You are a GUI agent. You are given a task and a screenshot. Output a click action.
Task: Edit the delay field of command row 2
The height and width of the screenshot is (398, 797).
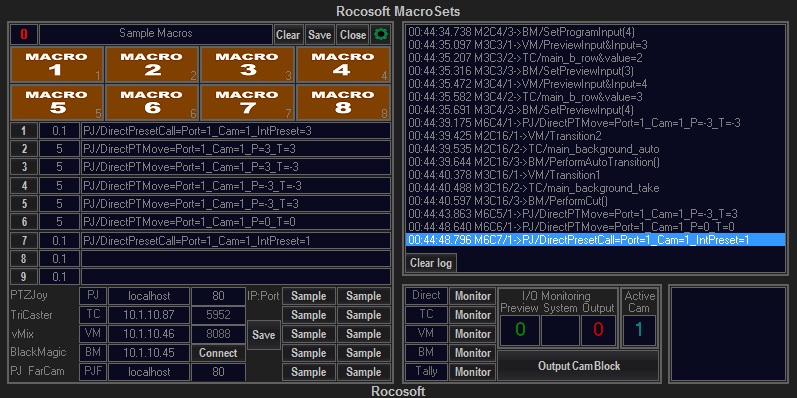point(59,149)
